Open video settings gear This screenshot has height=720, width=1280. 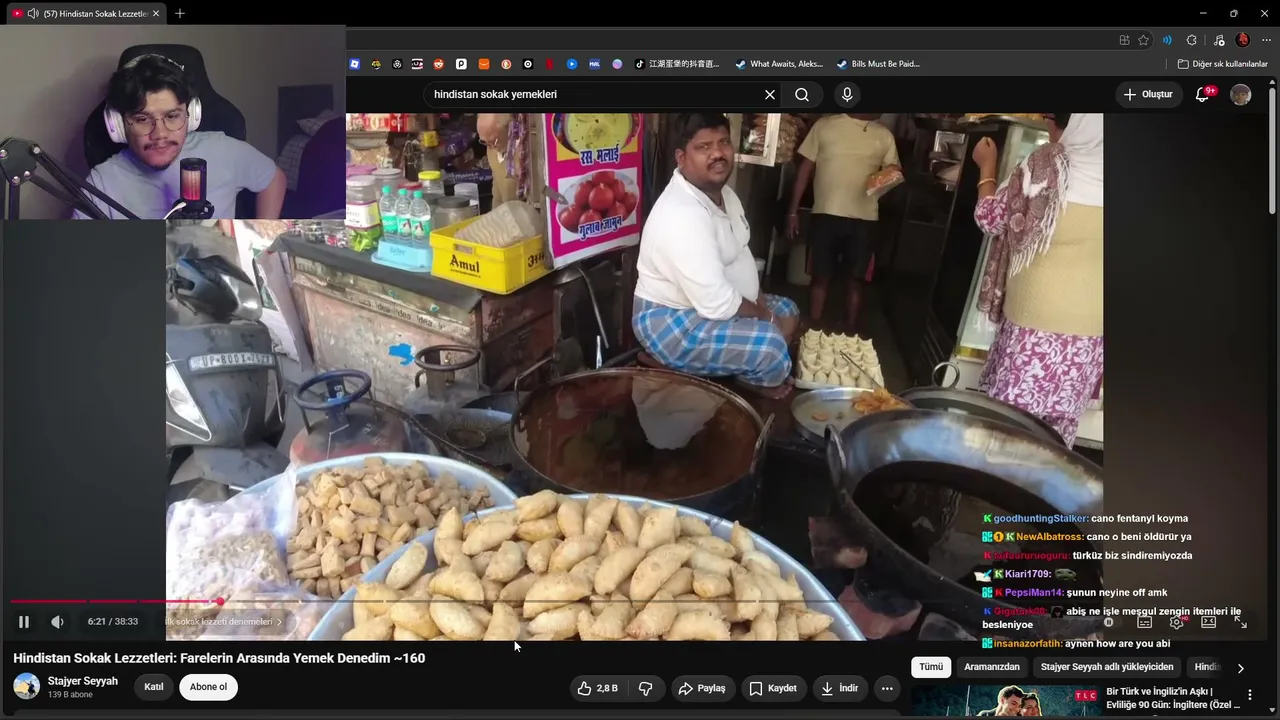(1177, 622)
